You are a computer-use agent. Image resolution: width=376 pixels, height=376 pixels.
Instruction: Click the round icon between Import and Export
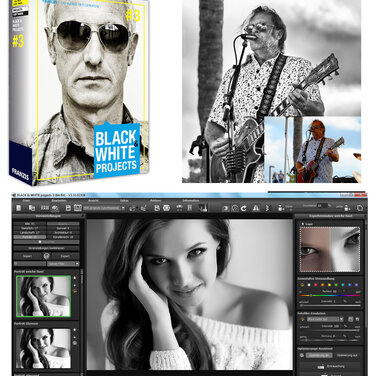47,256
